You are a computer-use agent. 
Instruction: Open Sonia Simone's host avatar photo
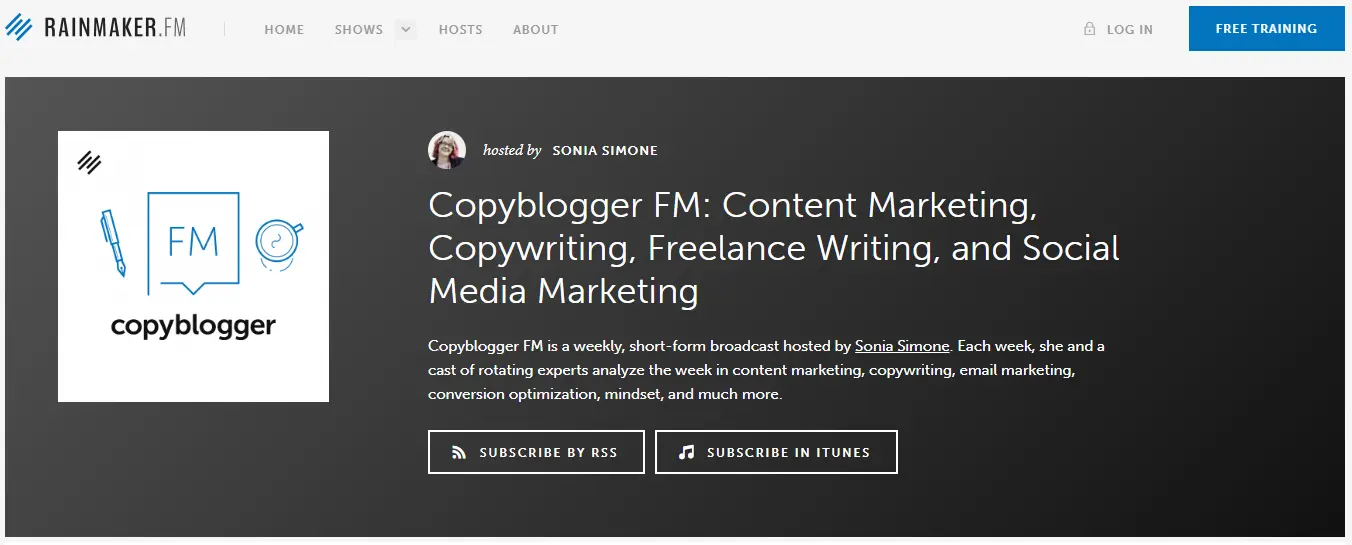click(446, 150)
